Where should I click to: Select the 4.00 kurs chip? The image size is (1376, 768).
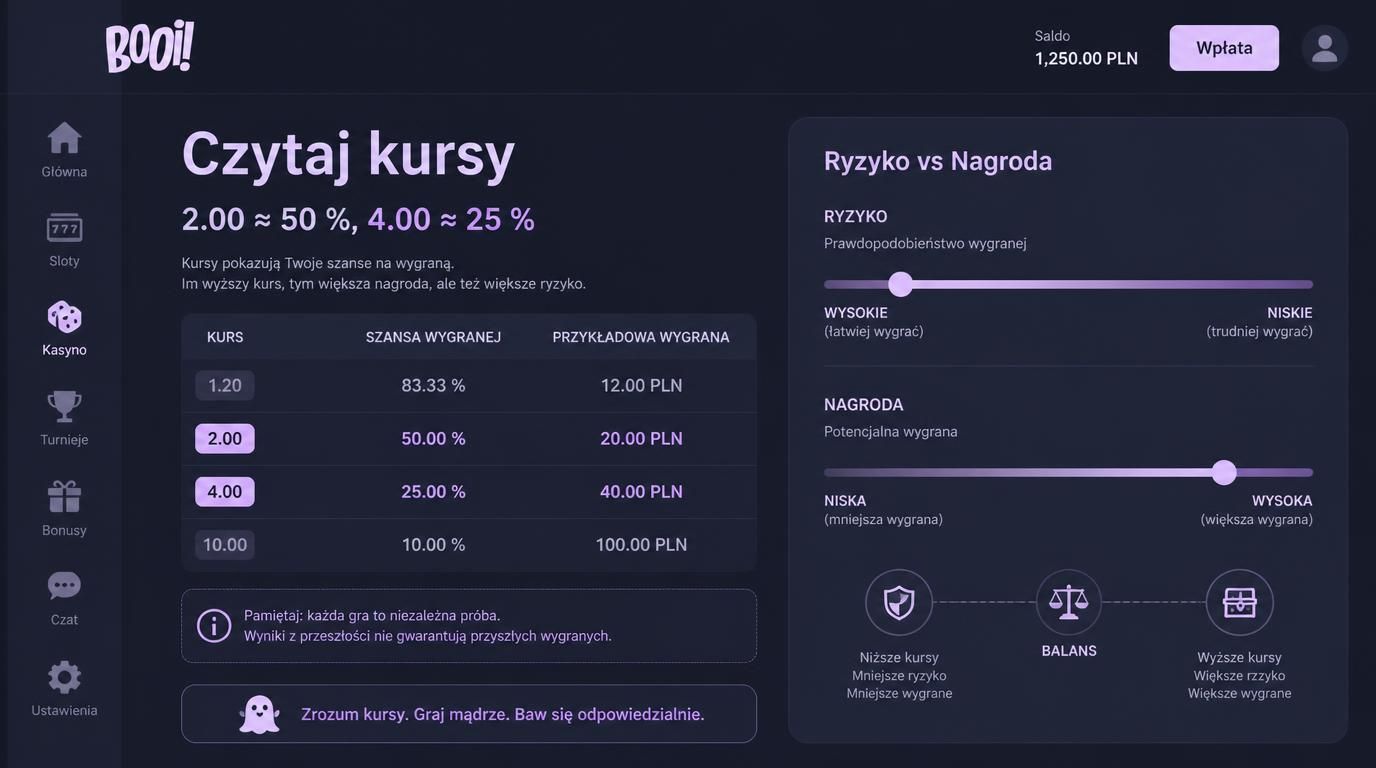pos(225,492)
